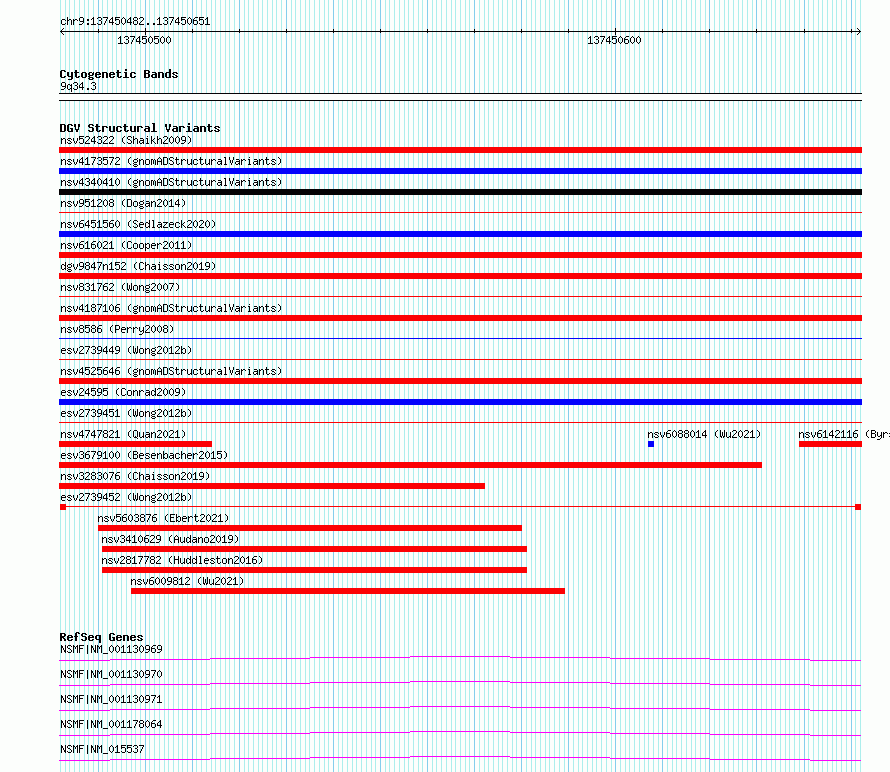
Task: Open NSMF|NM_001130969 transcript
Action: pos(111,649)
